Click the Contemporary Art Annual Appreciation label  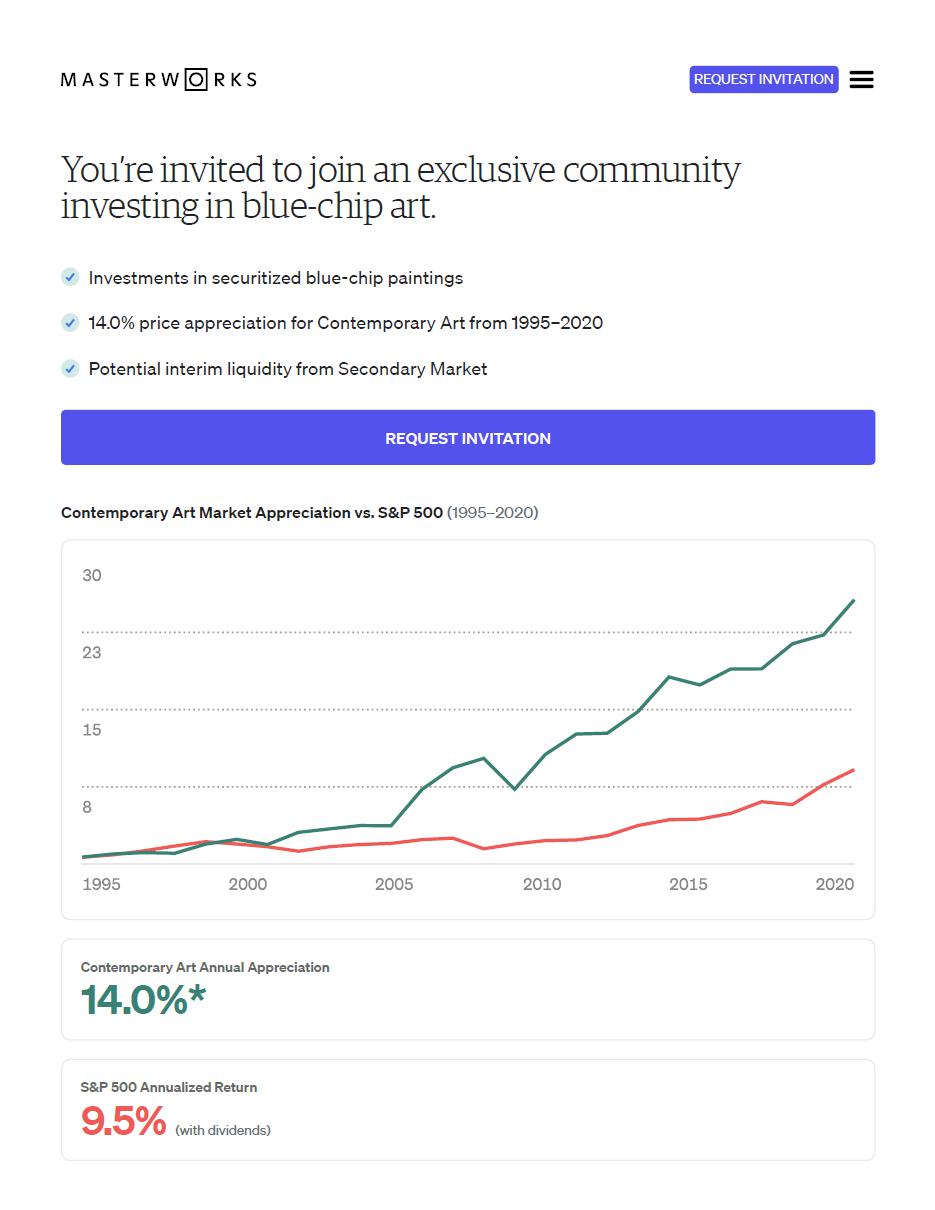[x=205, y=967]
